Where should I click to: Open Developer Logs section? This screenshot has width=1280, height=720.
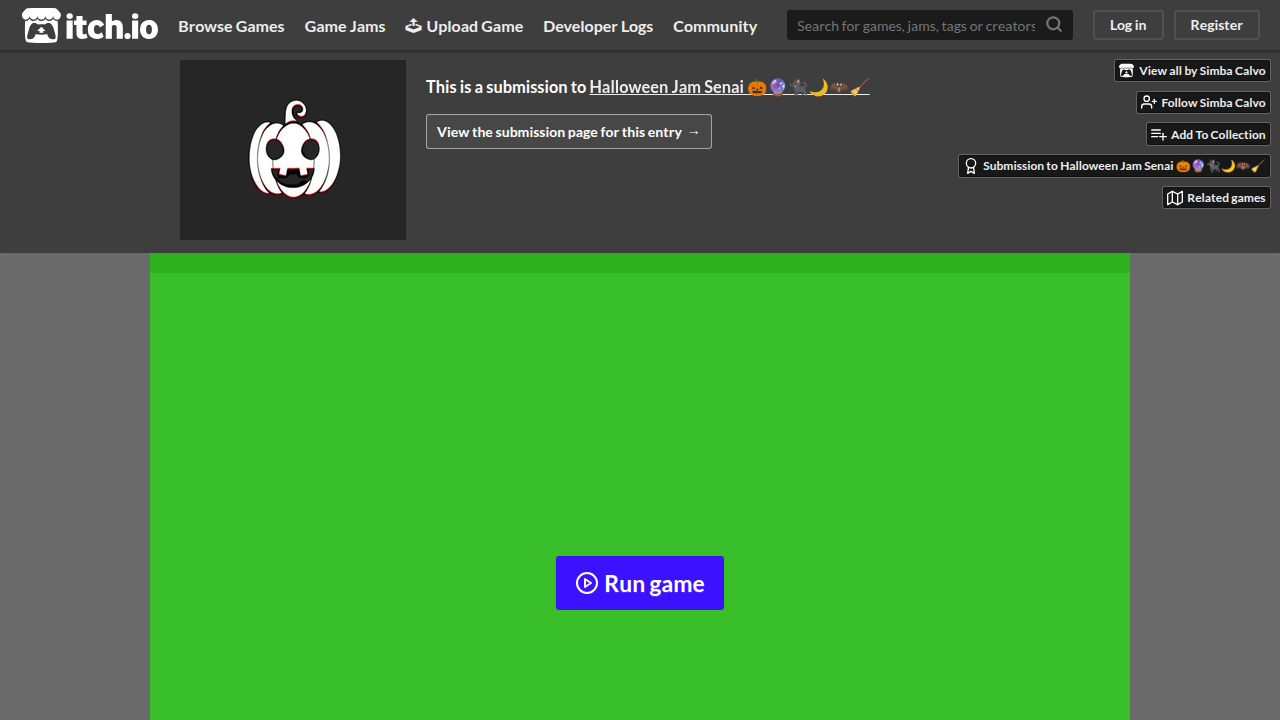pos(598,26)
